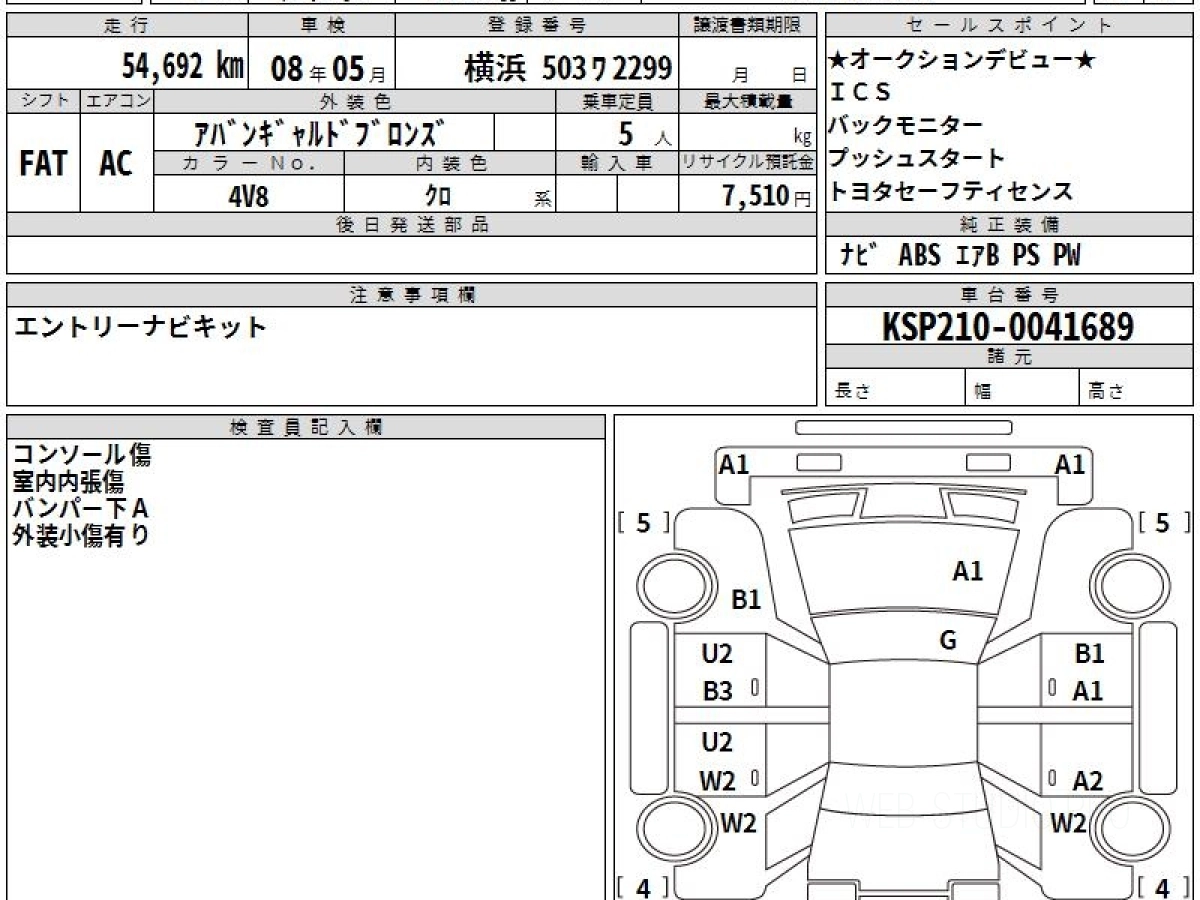Select the FAT shift value
The height and width of the screenshot is (900, 1200).
43,163
